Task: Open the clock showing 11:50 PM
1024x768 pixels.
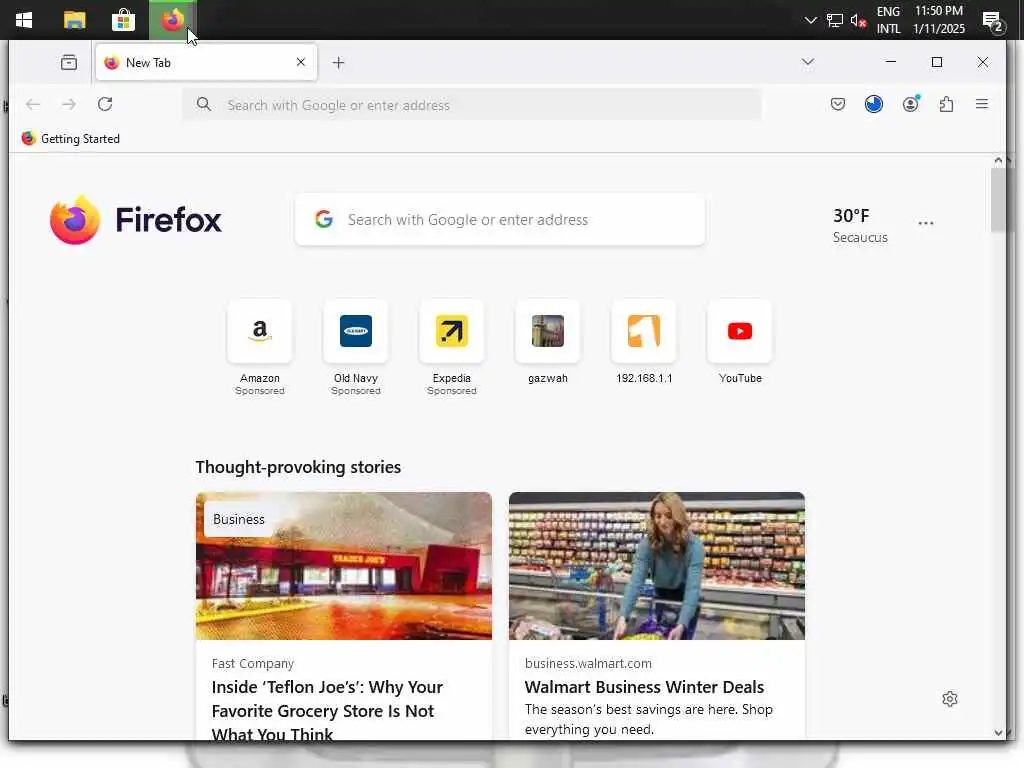Action: coord(938,20)
